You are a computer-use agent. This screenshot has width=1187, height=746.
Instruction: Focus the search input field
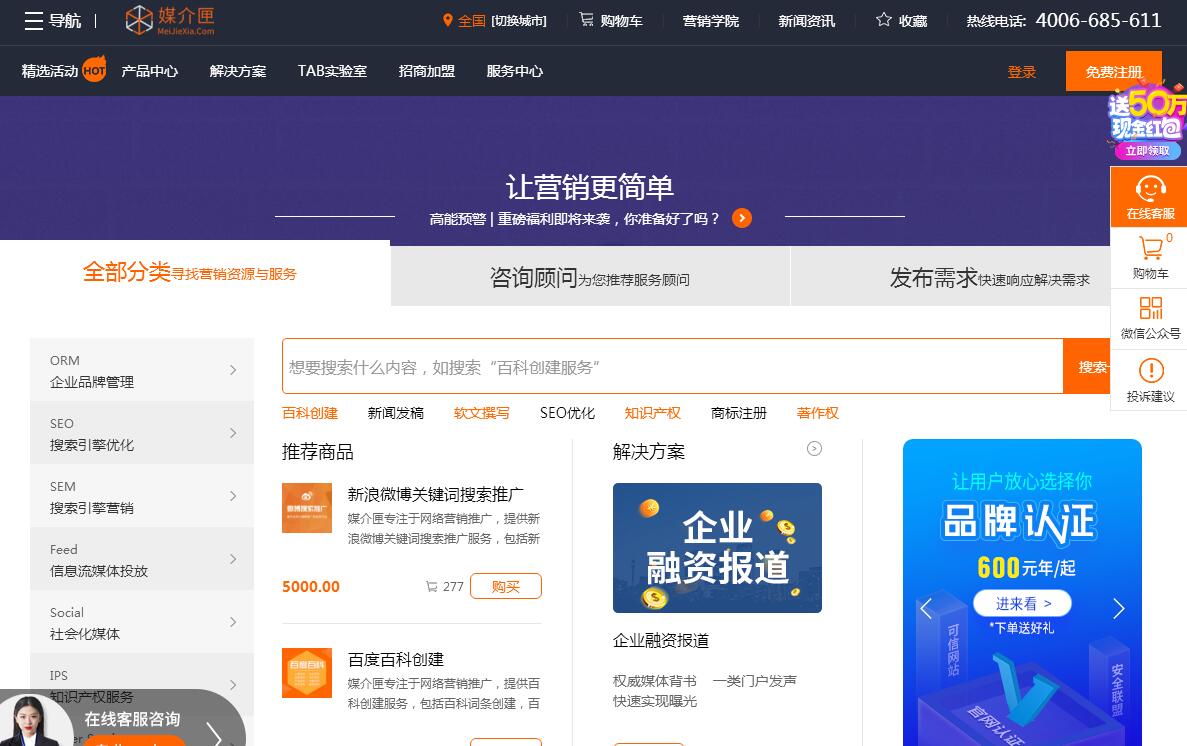[672, 367]
